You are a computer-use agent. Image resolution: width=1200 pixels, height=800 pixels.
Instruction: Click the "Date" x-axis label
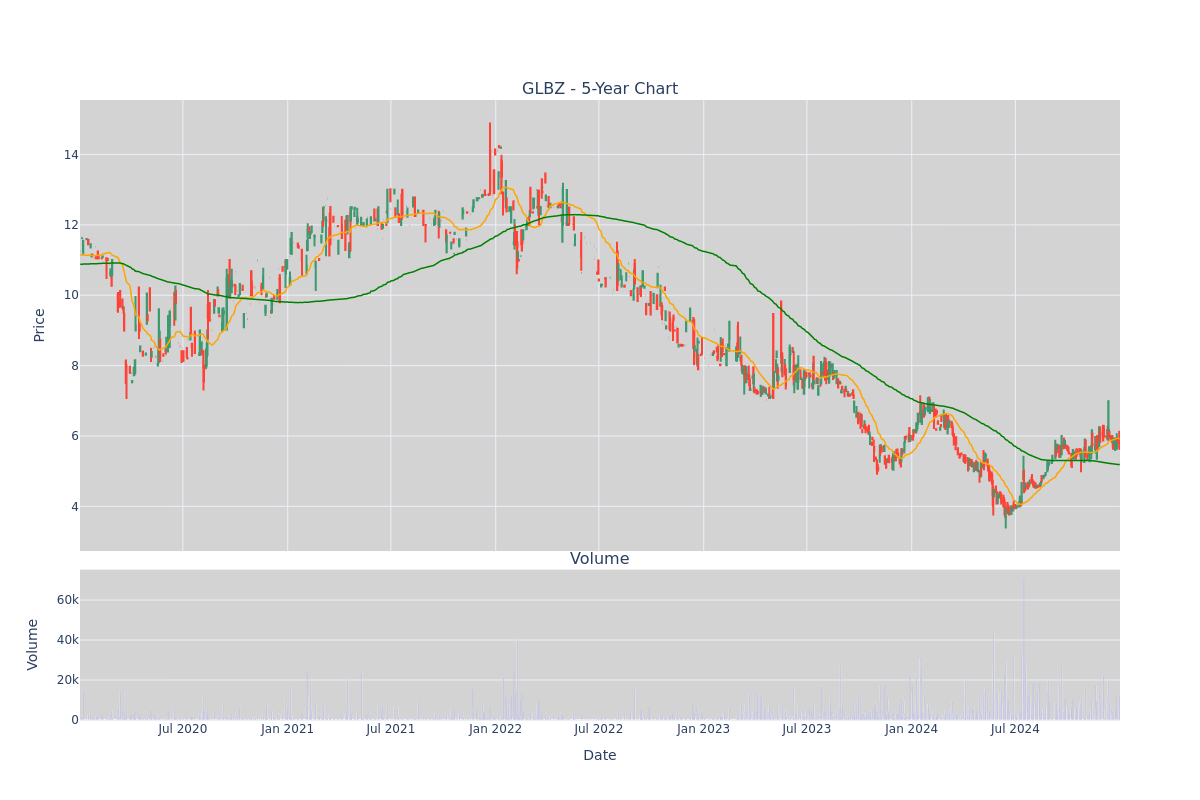click(600, 755)
